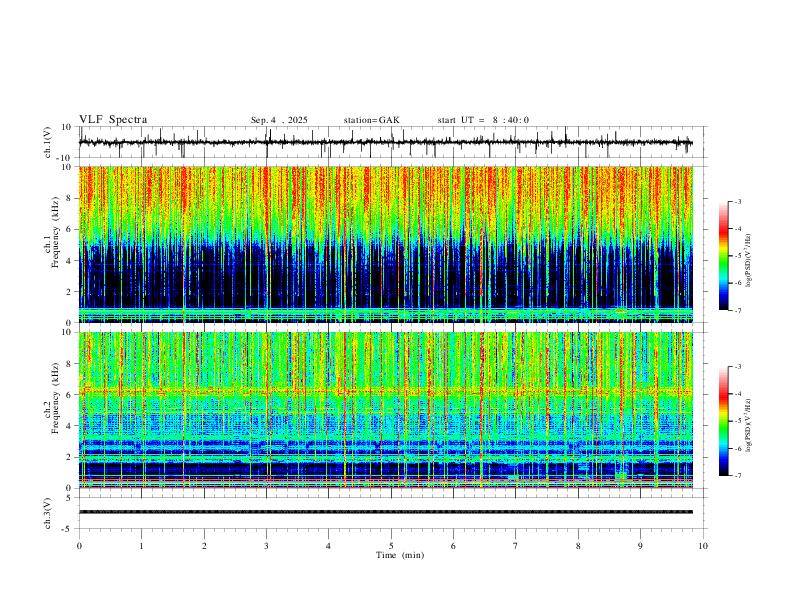Click inside the ch.1 spectrogram panel
Image resolution: width=792 pixels, height=612 pixels.
pyautogui.click(x=386, y=244)
